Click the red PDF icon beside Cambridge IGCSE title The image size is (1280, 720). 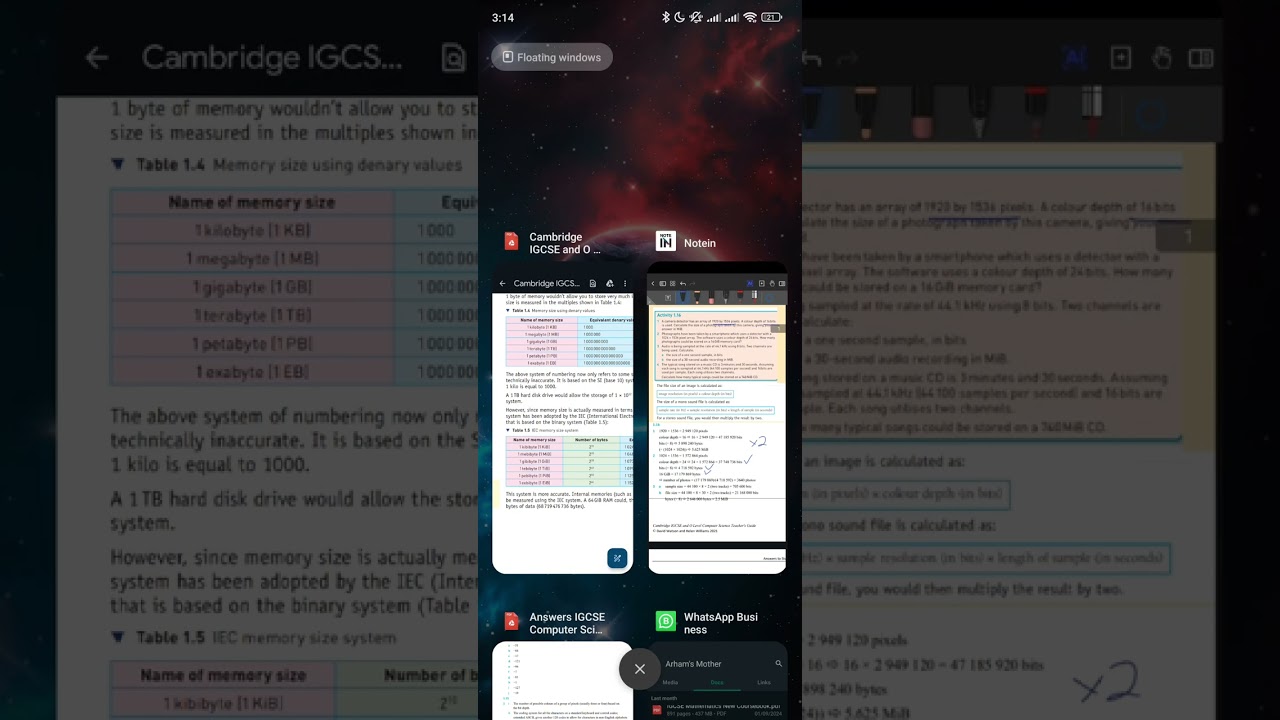coord(511,242)
